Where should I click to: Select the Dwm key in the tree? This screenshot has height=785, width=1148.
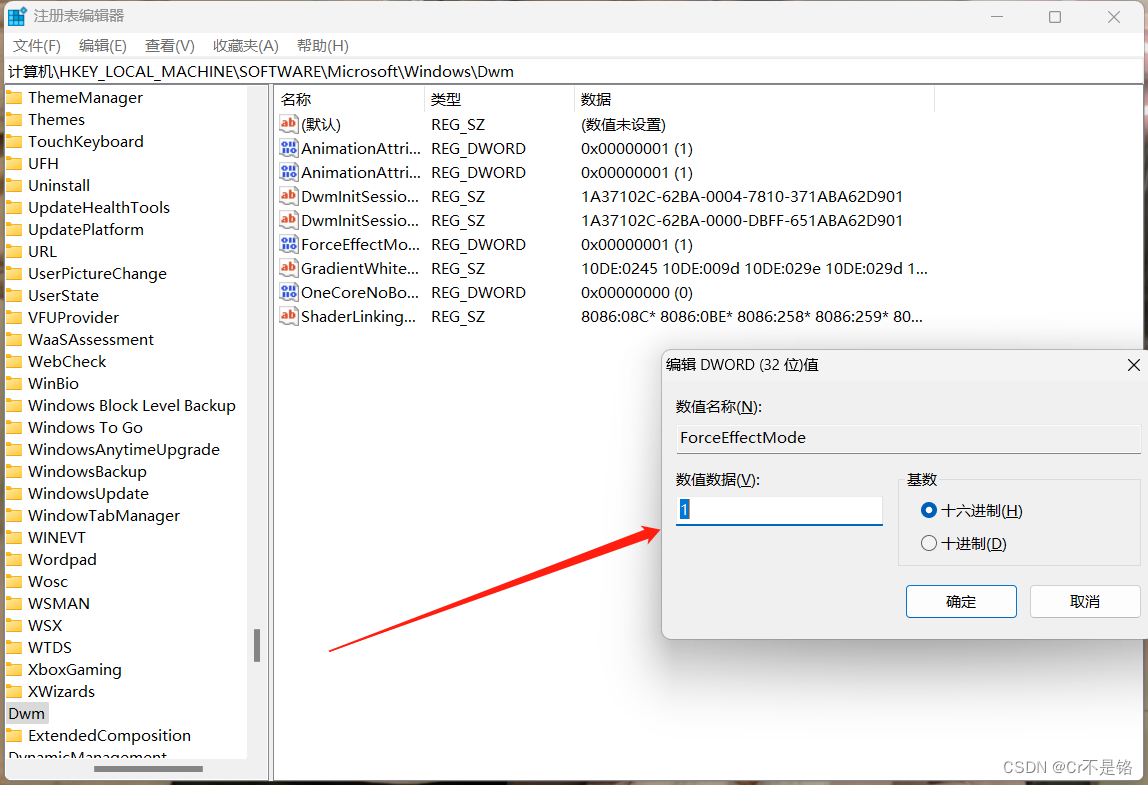pyautogui.click(x=26, y=713)
